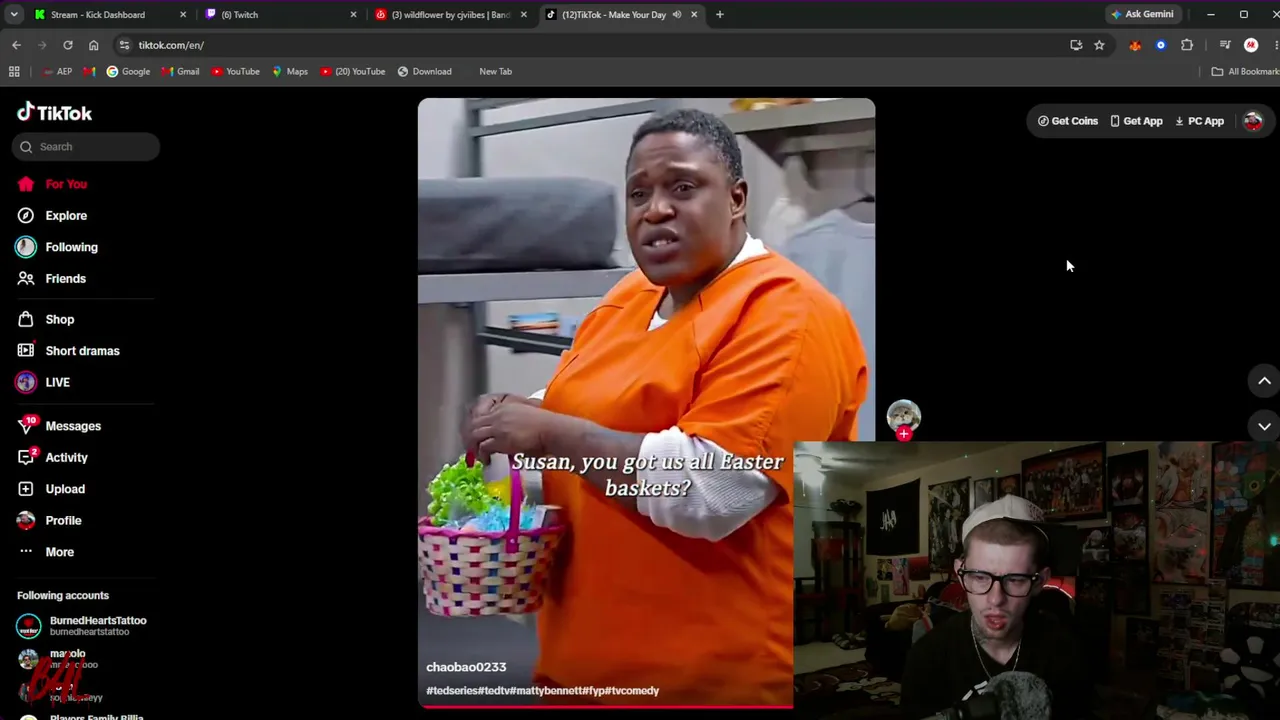Click the browser home icon
1280x720 pixels.
click(x=94, y=45)
